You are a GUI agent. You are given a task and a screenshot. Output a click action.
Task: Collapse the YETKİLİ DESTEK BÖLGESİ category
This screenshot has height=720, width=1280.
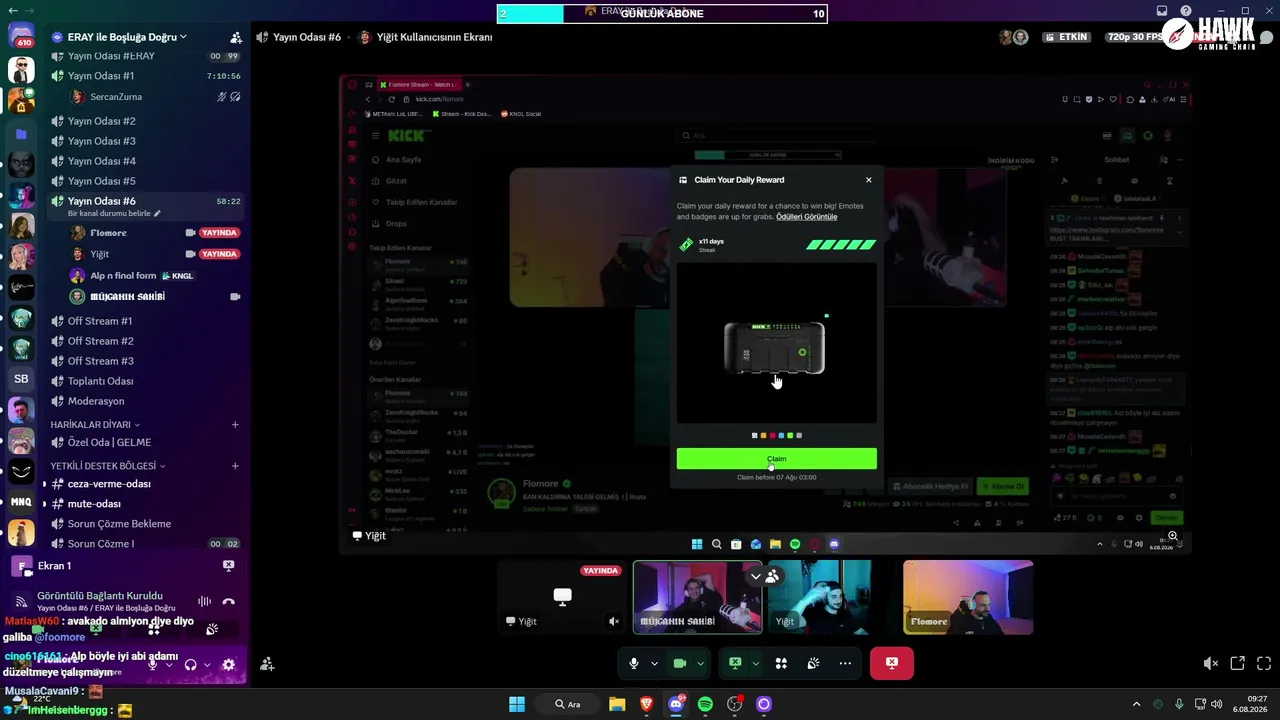tap(108, 466)
